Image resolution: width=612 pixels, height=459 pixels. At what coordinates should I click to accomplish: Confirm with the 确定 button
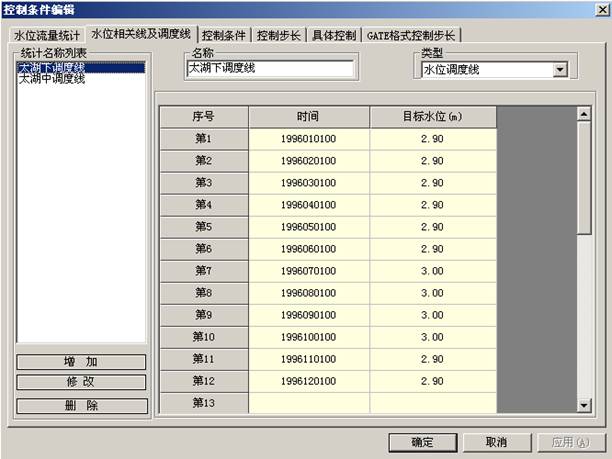[421, 441]
